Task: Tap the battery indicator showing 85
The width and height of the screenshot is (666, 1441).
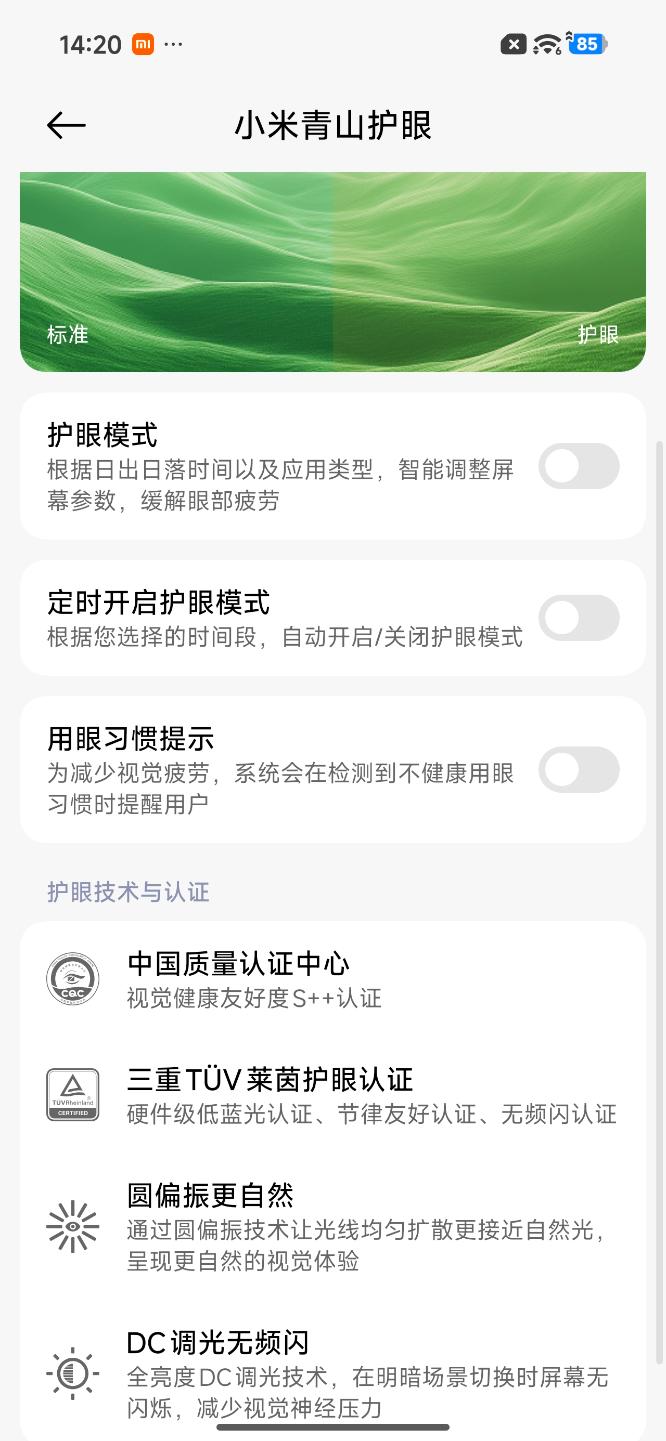Action: [x=588, y=43]
